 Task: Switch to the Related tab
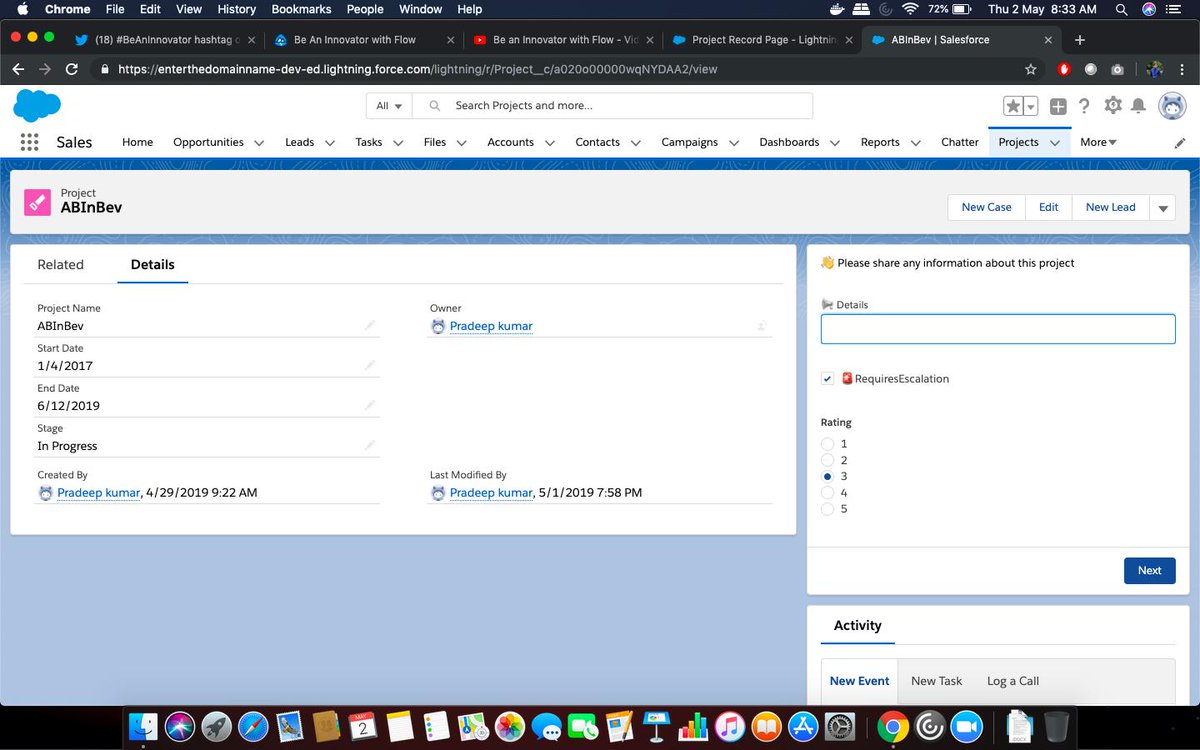60,265
